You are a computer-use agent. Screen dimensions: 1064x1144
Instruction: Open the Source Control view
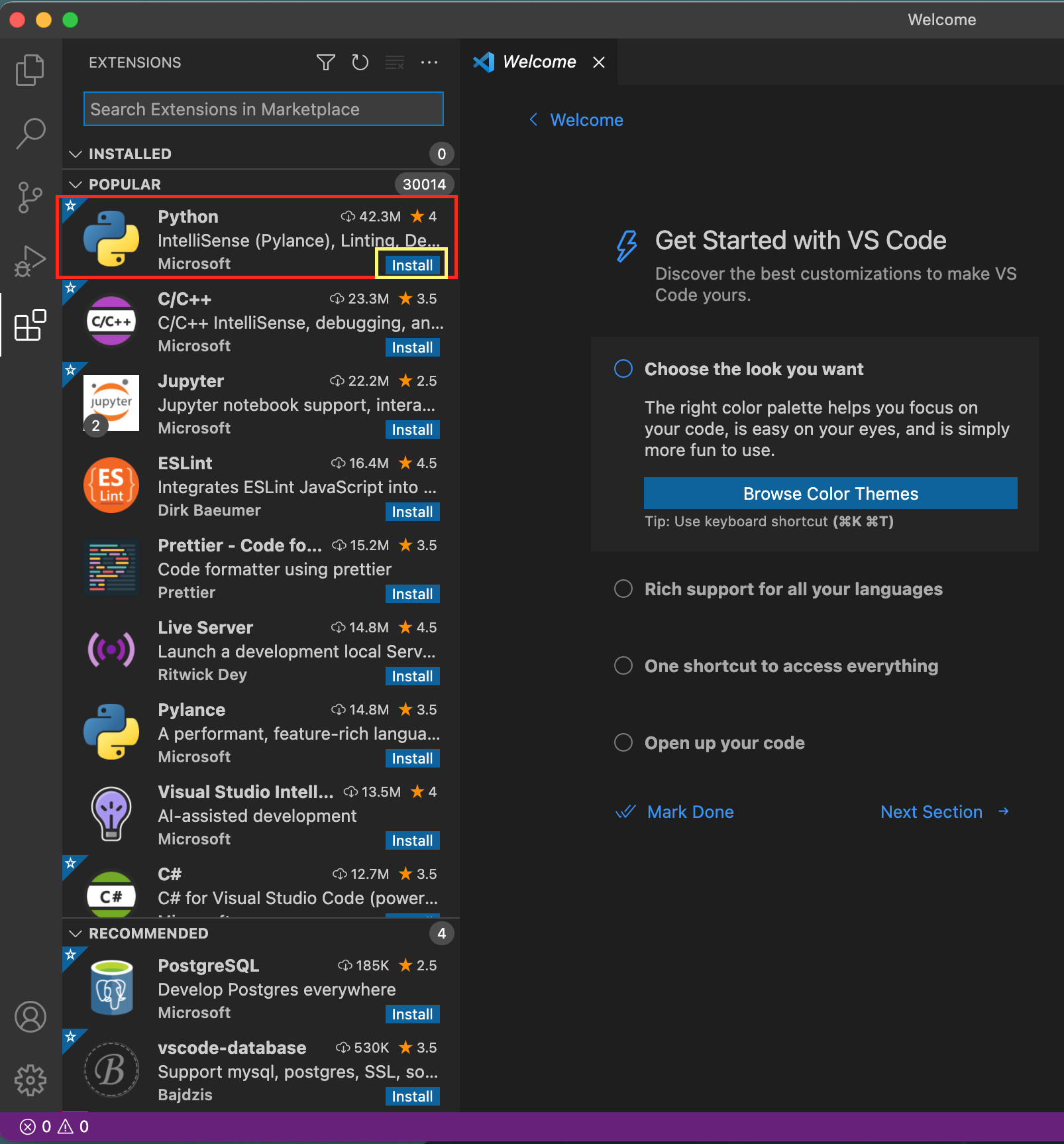(x=30, y=198)
